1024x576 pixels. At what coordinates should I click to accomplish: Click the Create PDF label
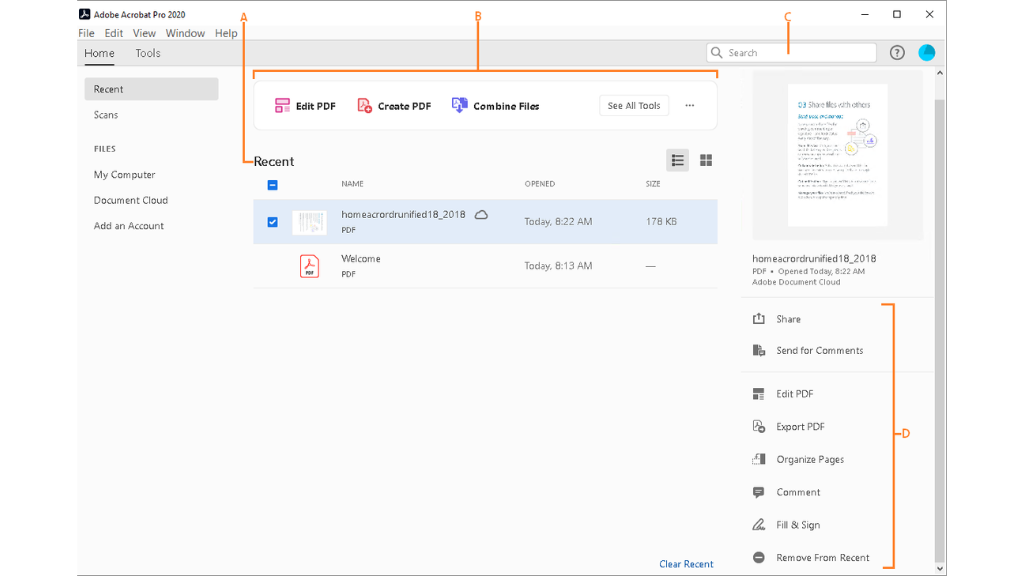pyautogui.click(x=404, y=106)
